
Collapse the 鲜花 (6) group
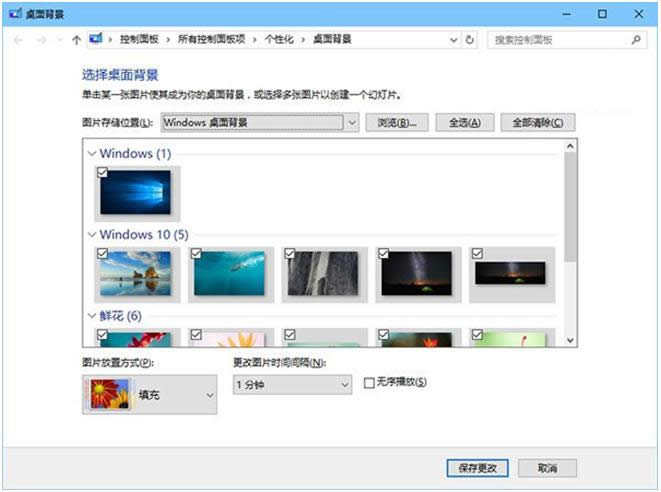tap(92, 315)
